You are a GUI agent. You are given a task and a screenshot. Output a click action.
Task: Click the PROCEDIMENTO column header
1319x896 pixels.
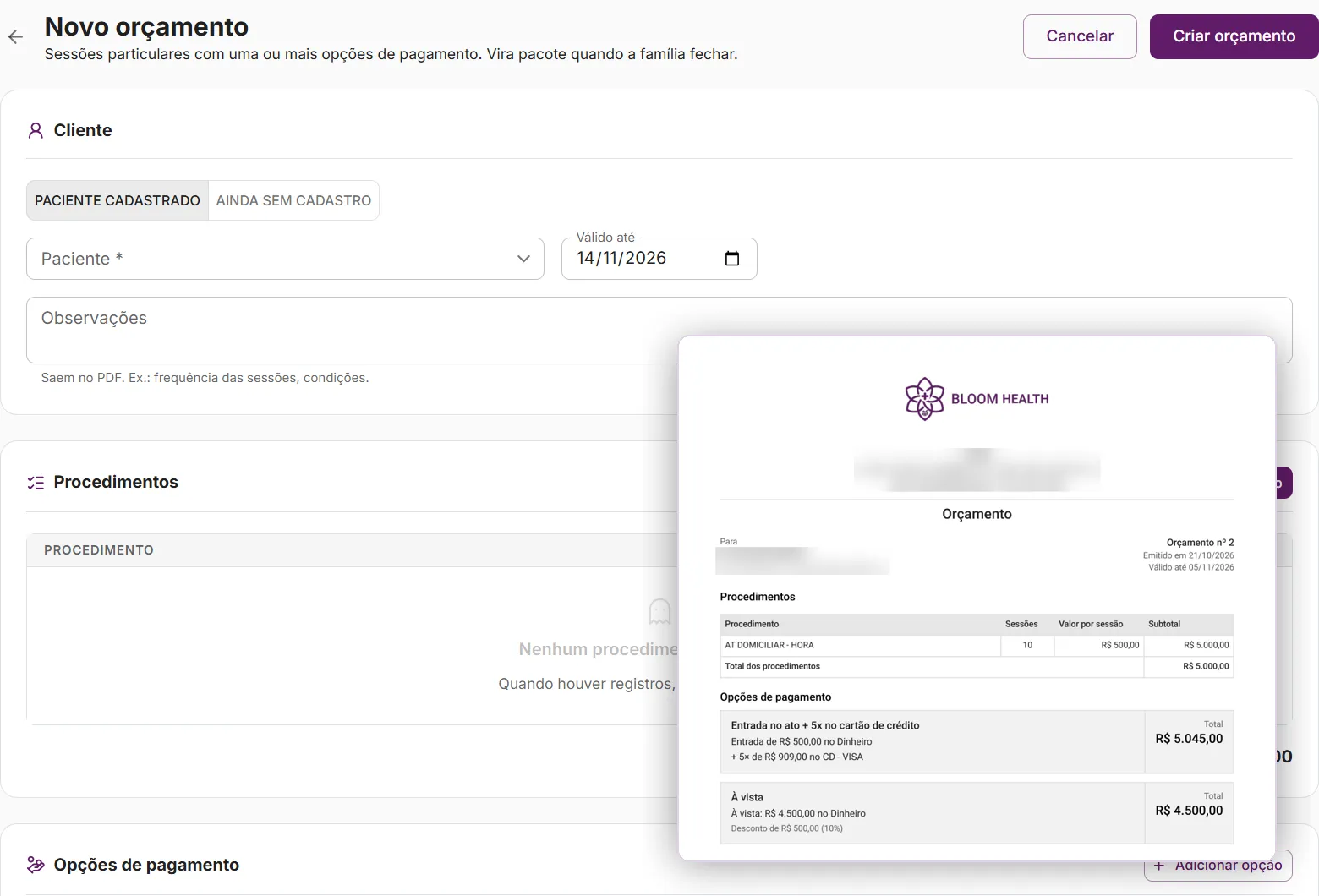[x=99, y=550]
